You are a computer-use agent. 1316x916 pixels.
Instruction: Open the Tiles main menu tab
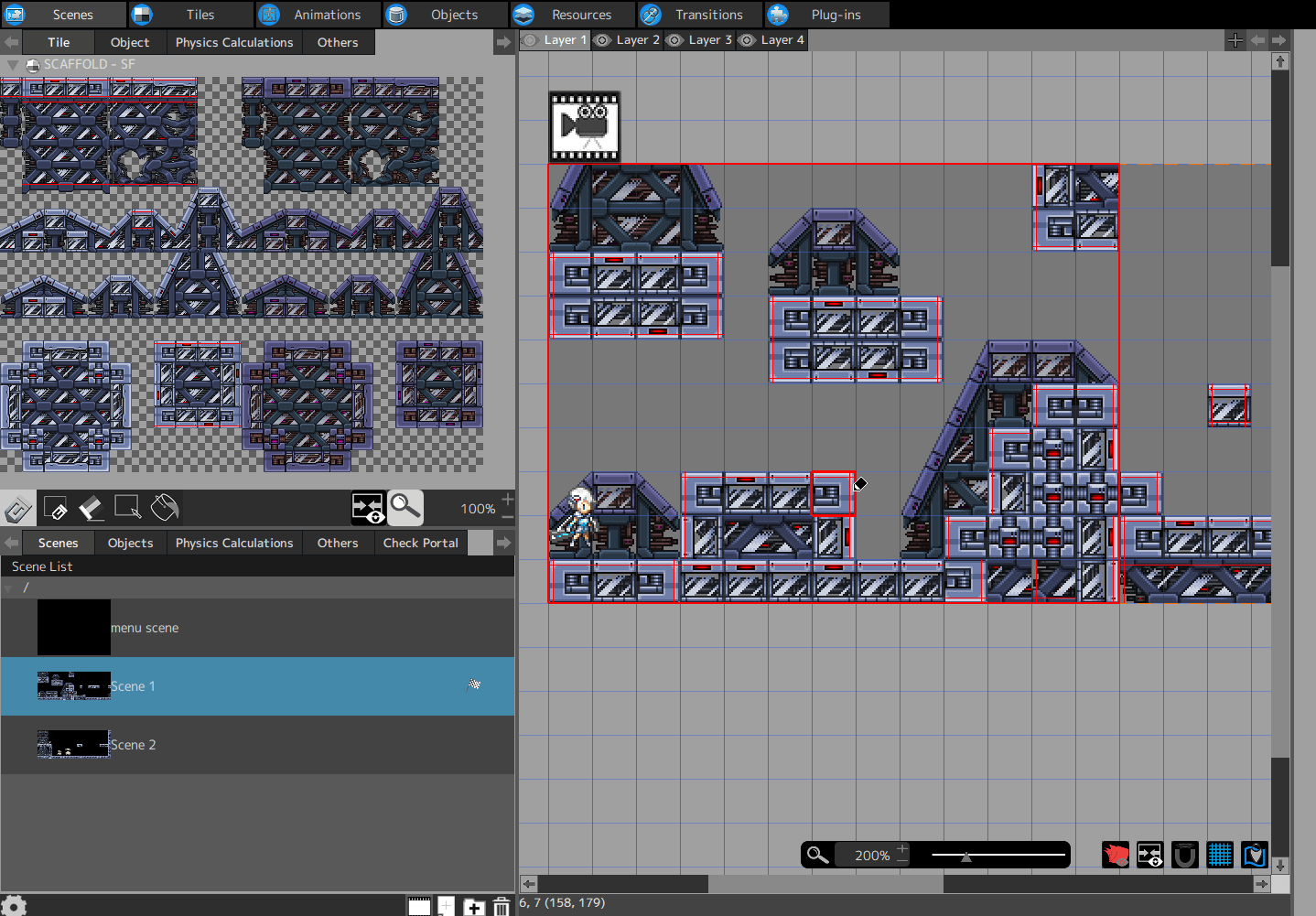pos(191,15)
